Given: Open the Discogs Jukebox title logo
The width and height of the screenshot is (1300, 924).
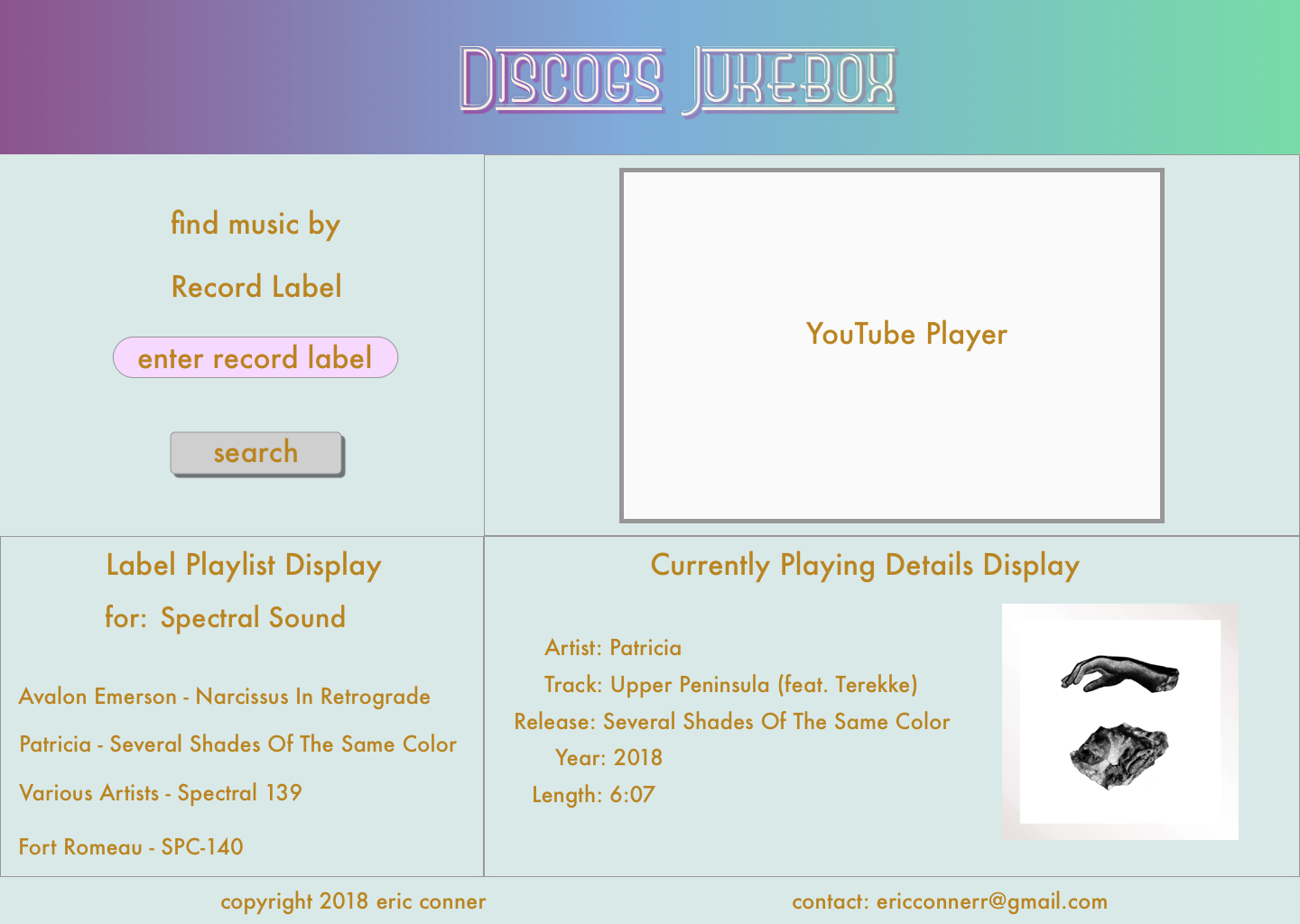Looking at the screenshot, I should tap(678, 81).
